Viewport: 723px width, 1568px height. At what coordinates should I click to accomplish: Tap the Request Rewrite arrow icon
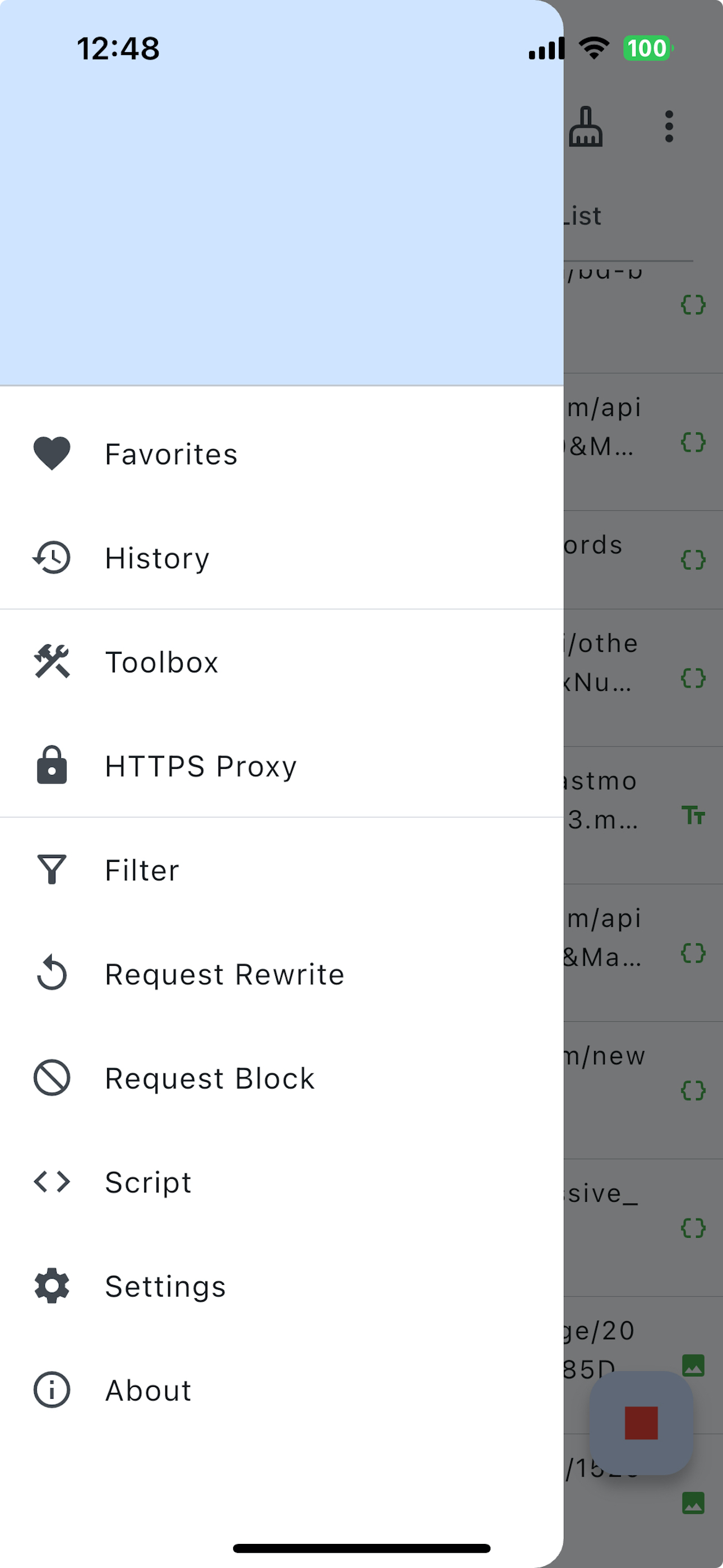click(52, 974)
